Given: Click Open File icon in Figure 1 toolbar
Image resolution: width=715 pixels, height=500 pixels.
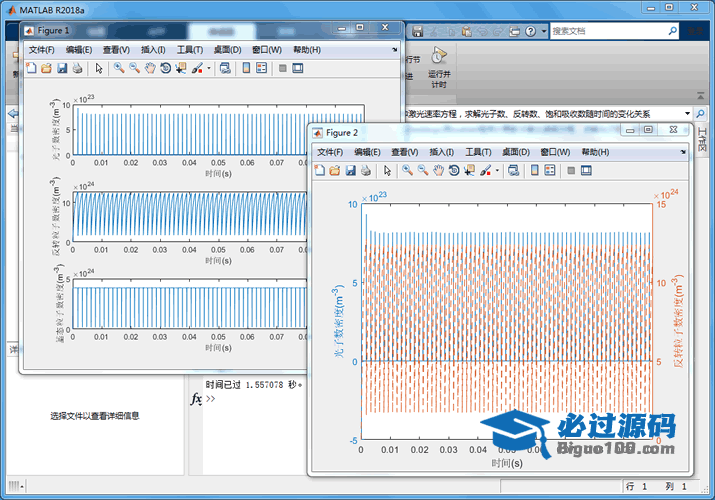Looking at the screenshot, I should [x=46, y=68].
